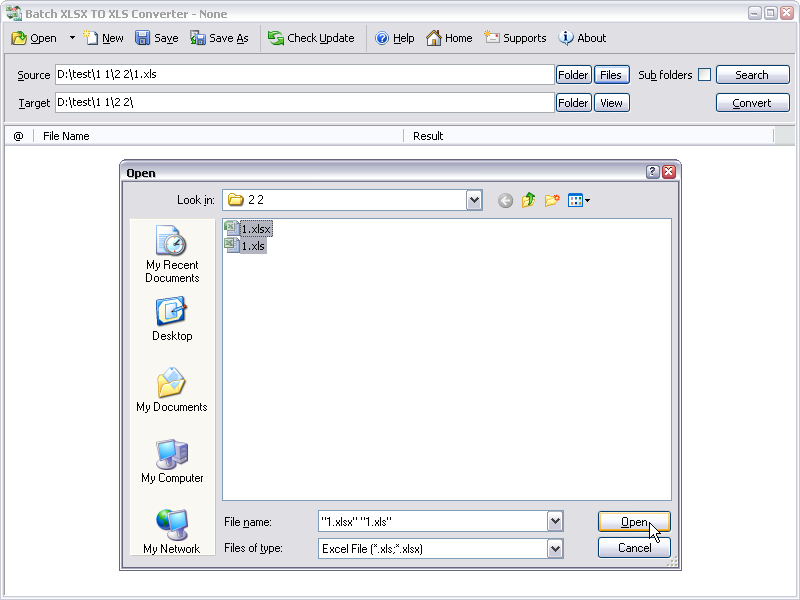800x600 pixels.
Task: Open My Documents in places bar
Action: coord(172,390)
